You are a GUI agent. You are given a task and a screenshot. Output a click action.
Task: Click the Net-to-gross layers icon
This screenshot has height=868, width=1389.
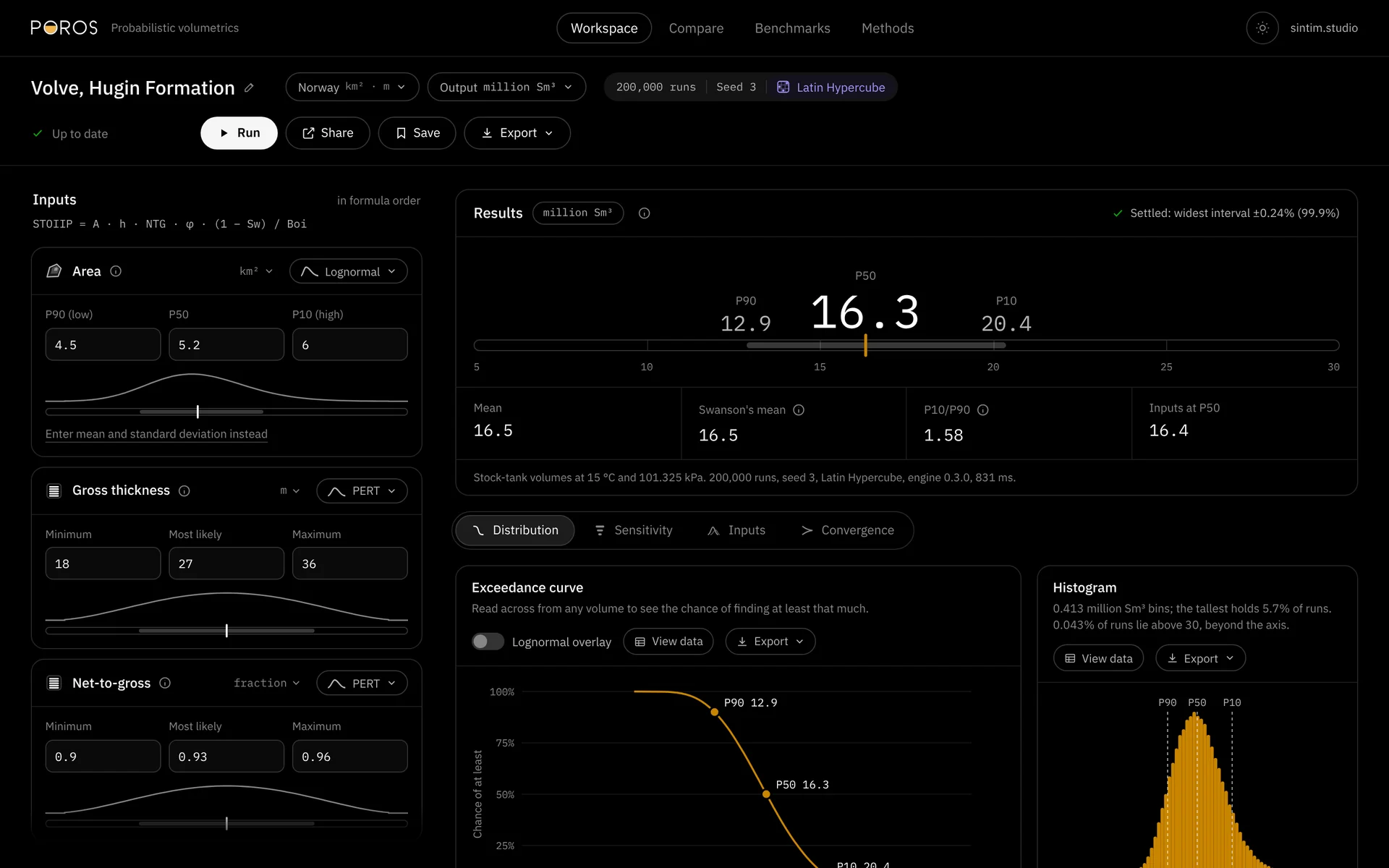pos(54,683)
